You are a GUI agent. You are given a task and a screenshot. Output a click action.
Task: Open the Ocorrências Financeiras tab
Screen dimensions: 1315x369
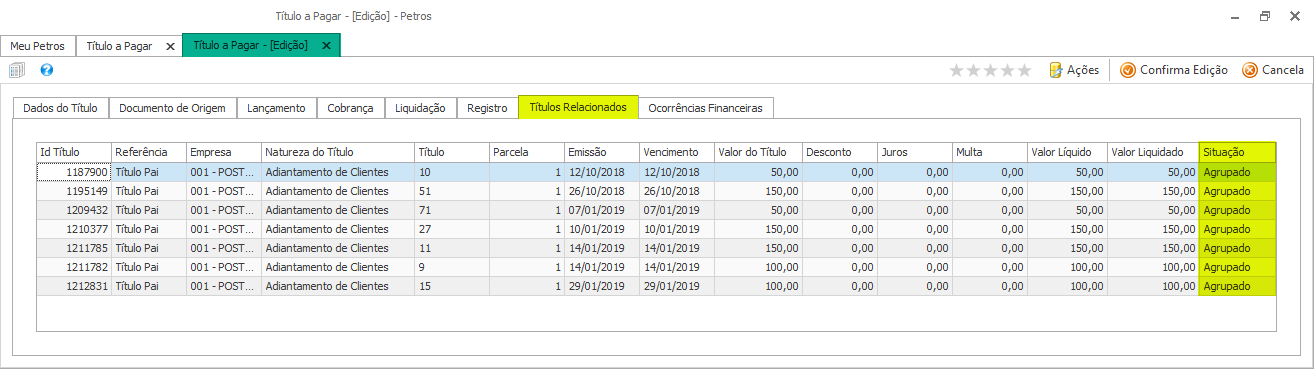pos(705,107)
